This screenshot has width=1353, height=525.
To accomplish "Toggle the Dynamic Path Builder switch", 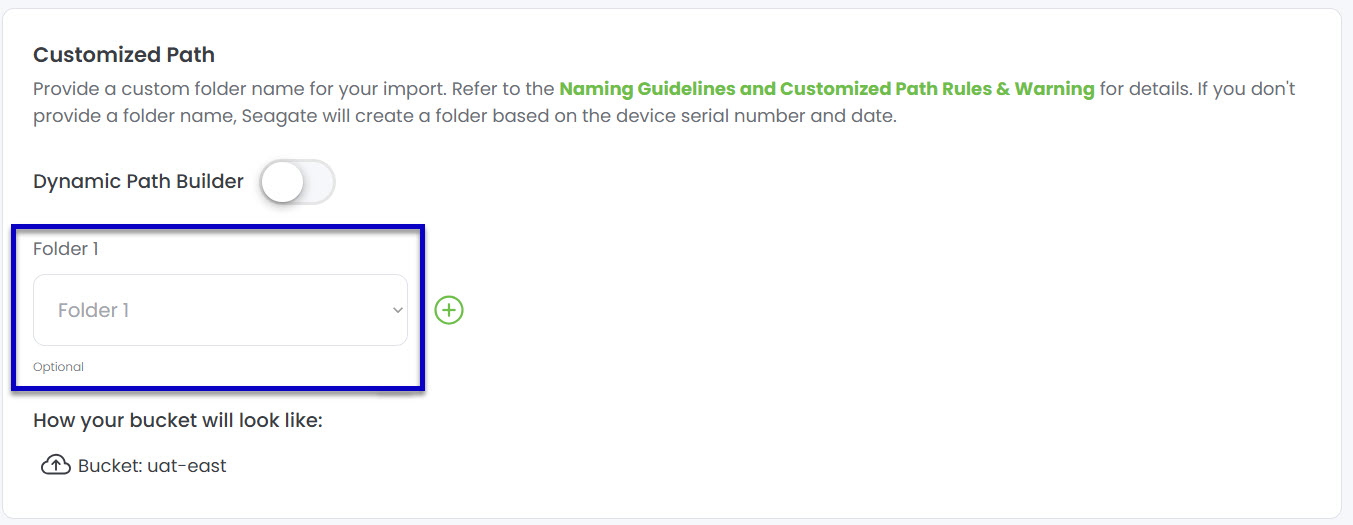I will click(297, 183).
